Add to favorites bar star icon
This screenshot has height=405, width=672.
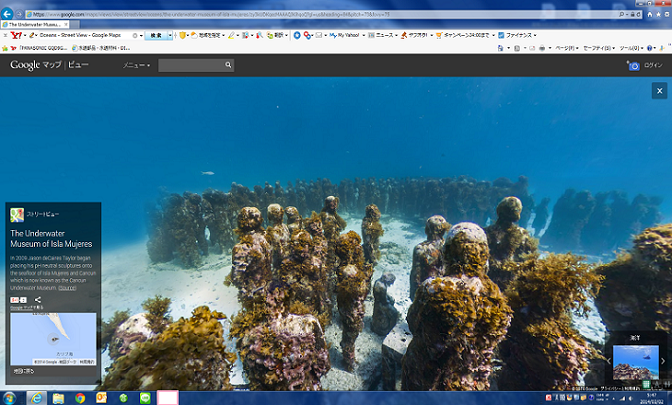(x=5, y=48)
